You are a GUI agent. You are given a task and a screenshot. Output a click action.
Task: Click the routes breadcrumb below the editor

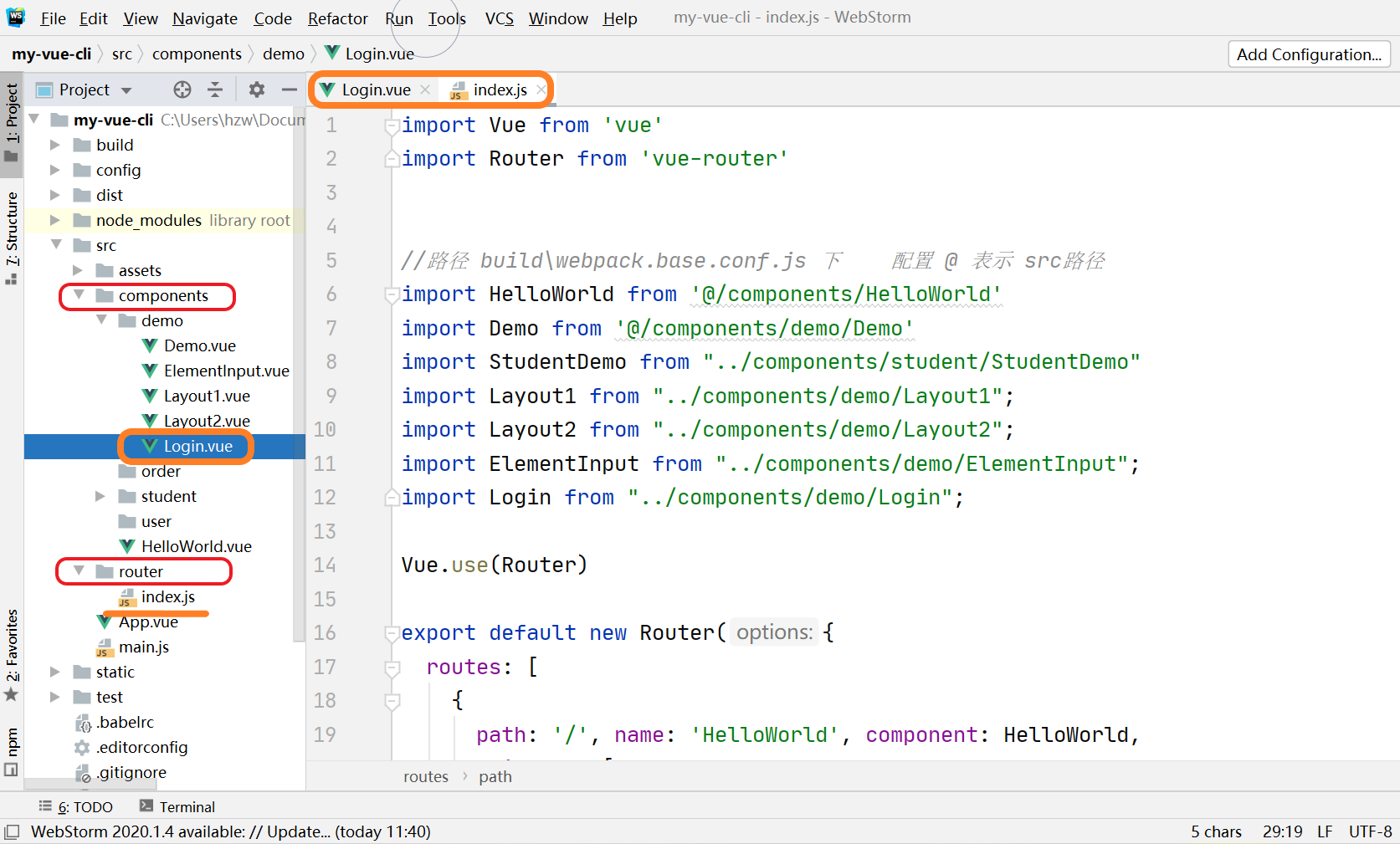click(x=426, y=776)
